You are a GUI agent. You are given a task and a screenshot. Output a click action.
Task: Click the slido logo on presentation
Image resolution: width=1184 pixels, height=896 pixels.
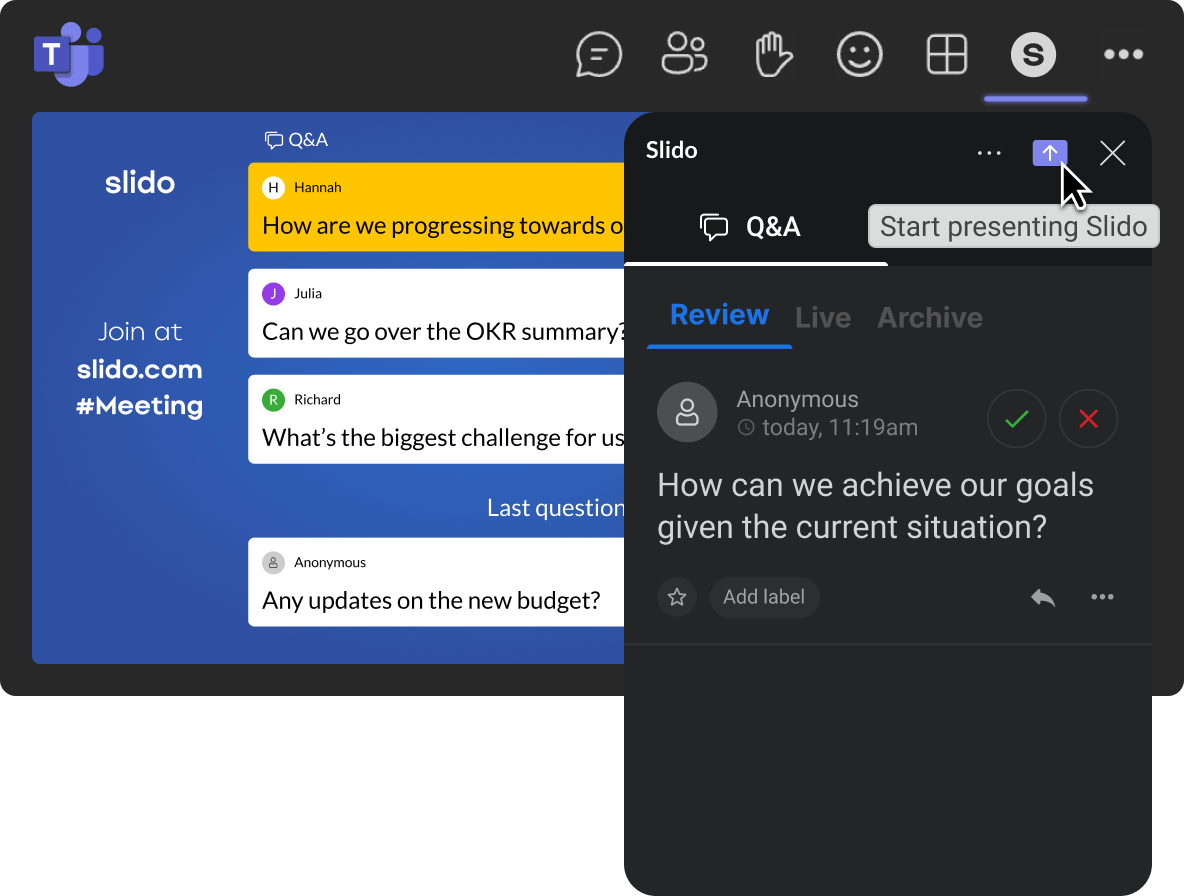[140, 182]
